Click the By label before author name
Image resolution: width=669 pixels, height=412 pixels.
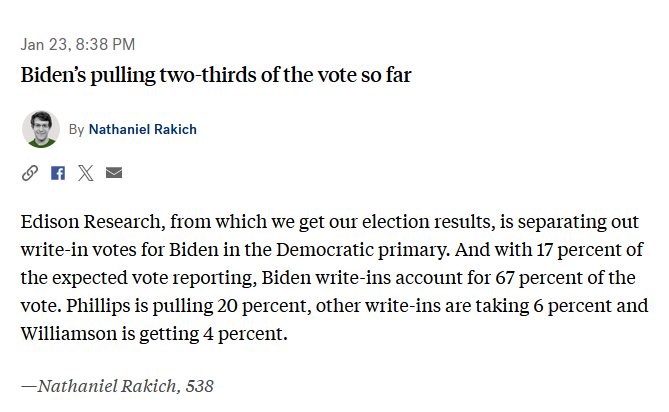click(76, 129)
